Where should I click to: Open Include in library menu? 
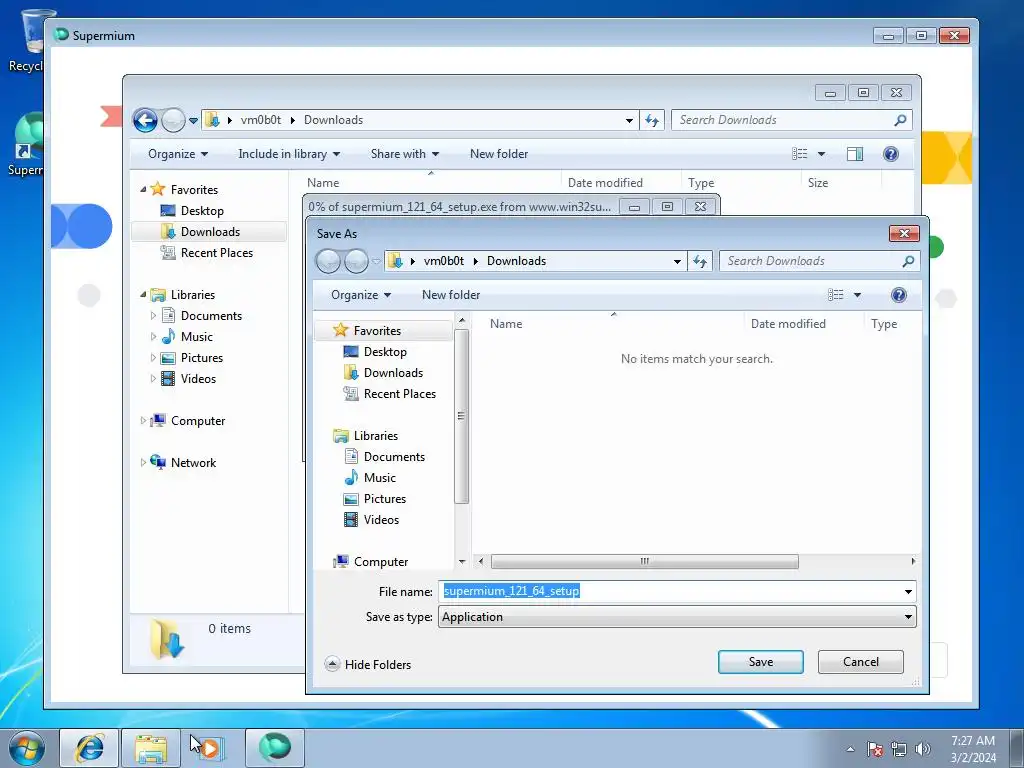289,153
